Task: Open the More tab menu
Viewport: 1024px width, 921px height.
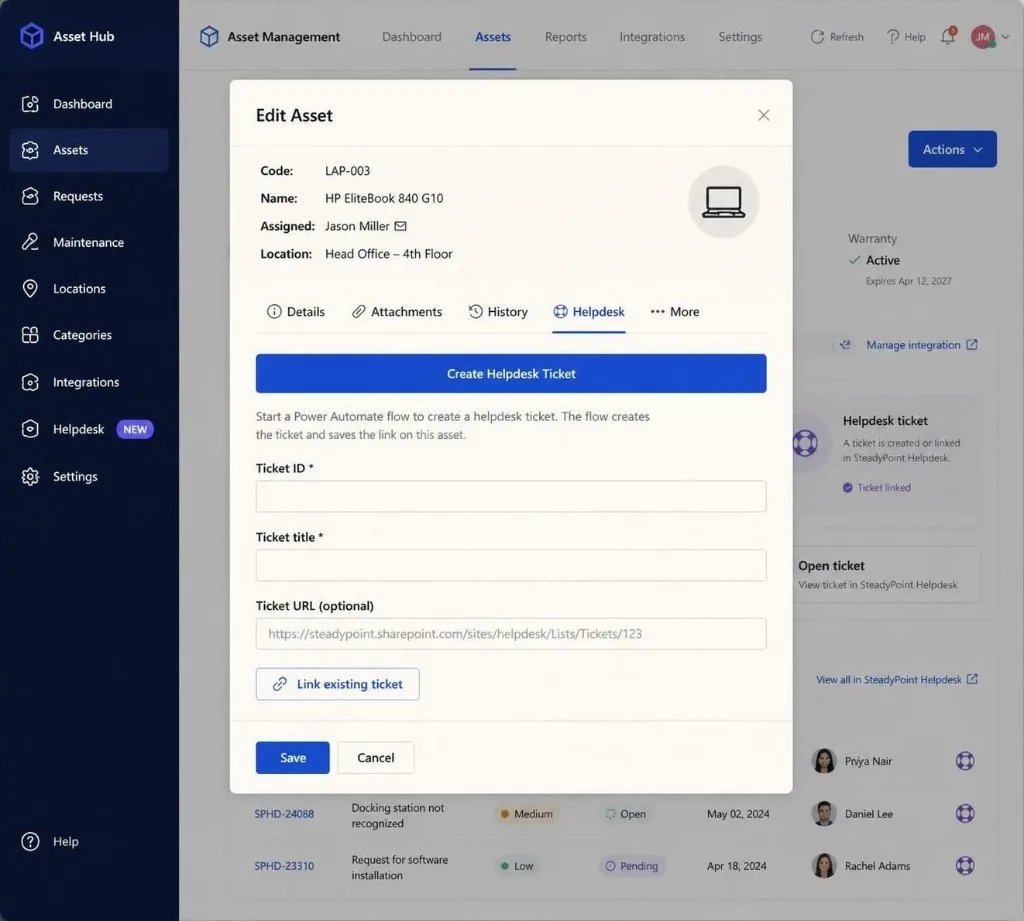Action: tap(675, 312)
